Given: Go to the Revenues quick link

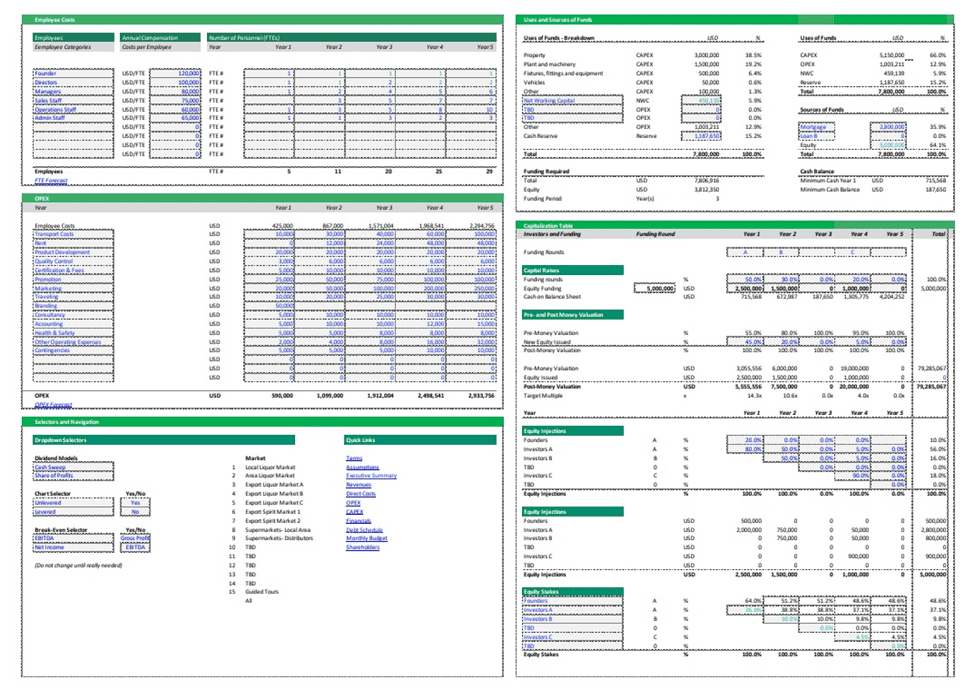Looking at the screenshot, I should [x=358, y=484].
